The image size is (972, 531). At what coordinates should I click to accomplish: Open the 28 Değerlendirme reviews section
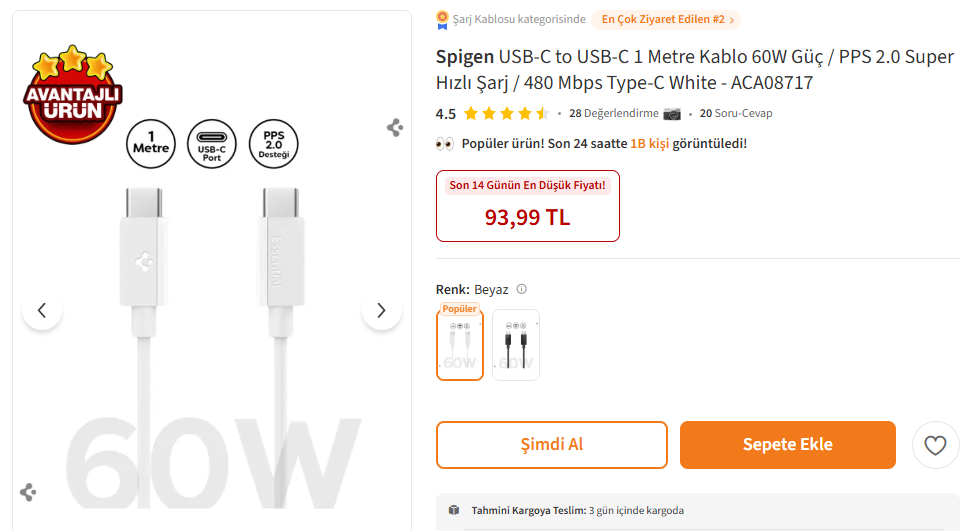(x=614, y=114)
